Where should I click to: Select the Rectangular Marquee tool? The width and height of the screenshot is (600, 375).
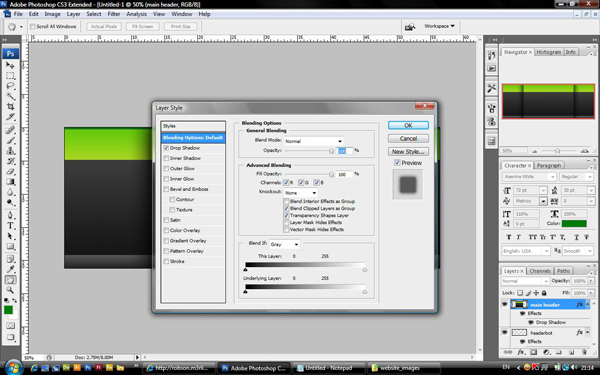coord(10,76)
